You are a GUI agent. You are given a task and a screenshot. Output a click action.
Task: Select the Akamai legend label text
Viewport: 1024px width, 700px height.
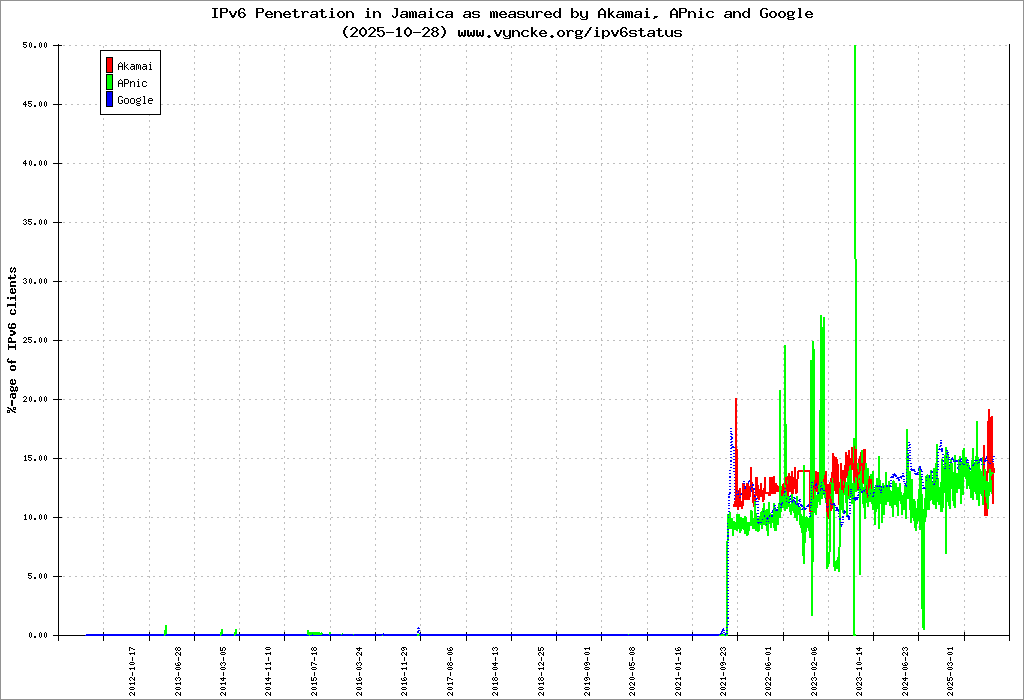tap(135, 66)
